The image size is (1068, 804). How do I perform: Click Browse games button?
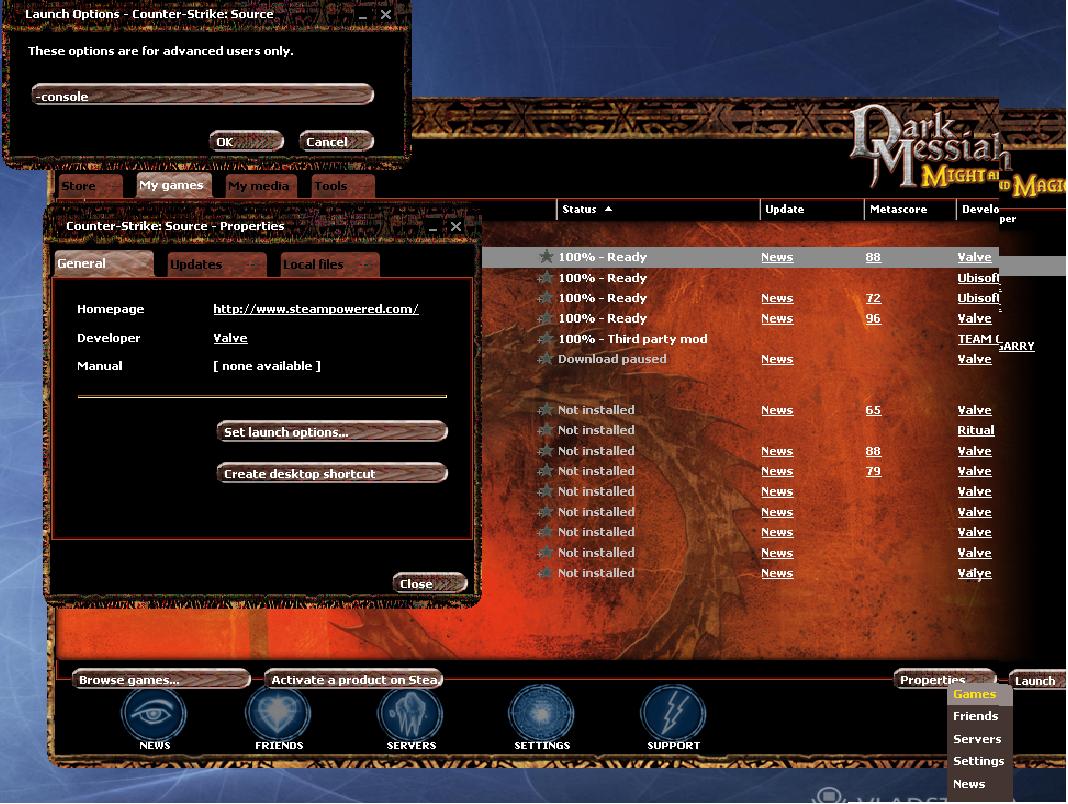point(161,679)
